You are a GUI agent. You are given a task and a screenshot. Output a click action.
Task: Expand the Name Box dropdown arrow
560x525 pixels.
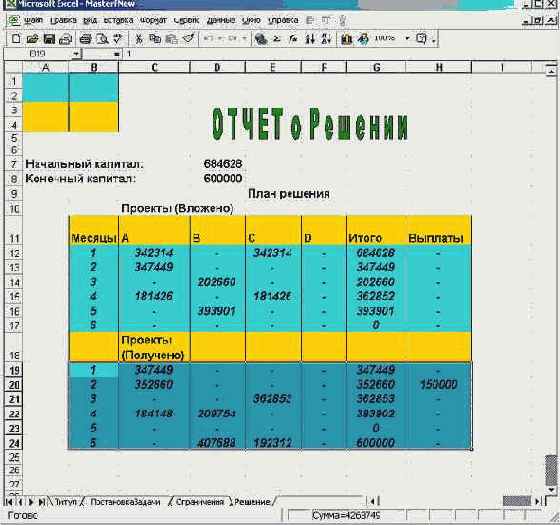(x=76, y=54)
